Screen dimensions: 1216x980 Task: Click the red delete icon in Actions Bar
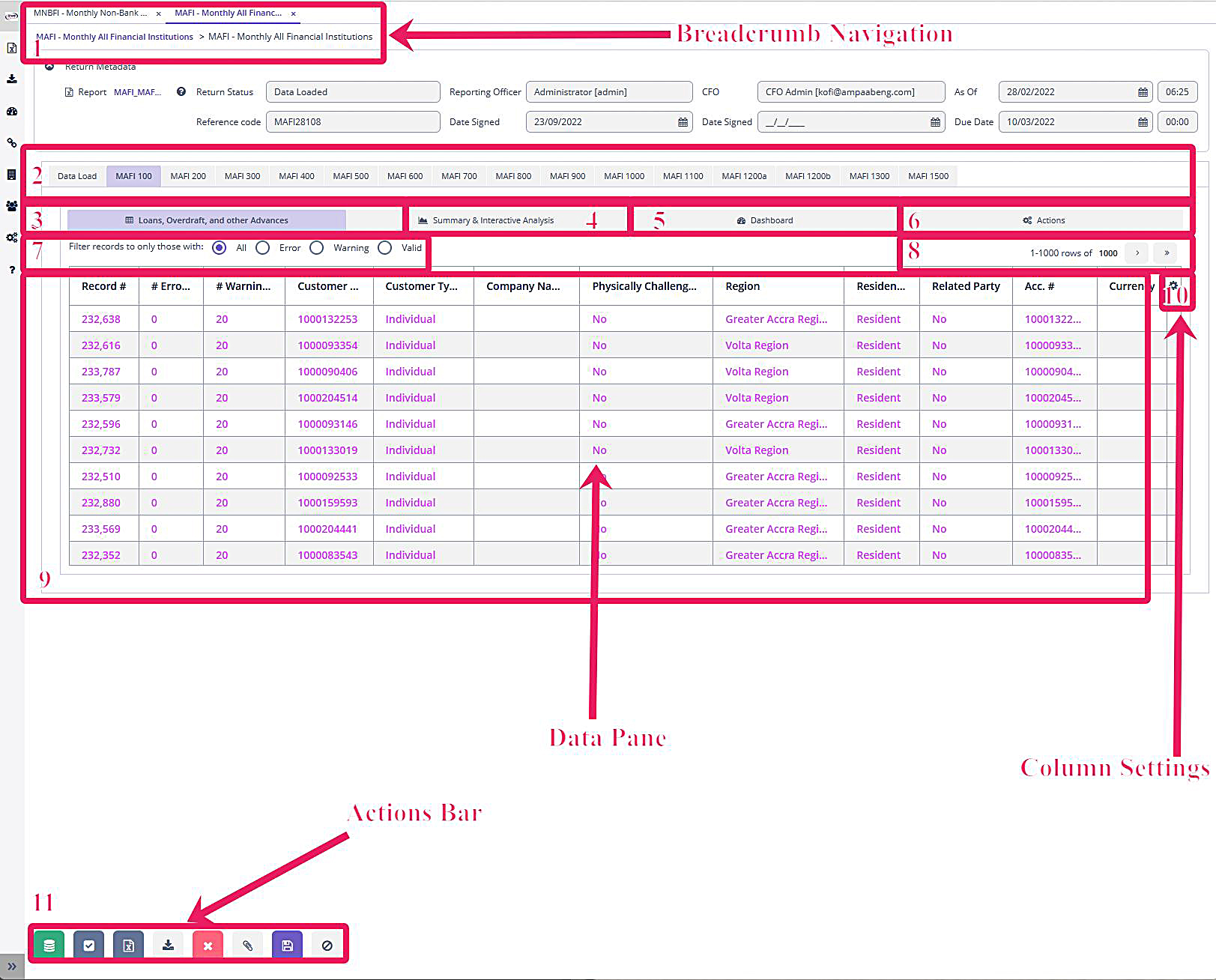pyautogui.click(x=208, y=945)
